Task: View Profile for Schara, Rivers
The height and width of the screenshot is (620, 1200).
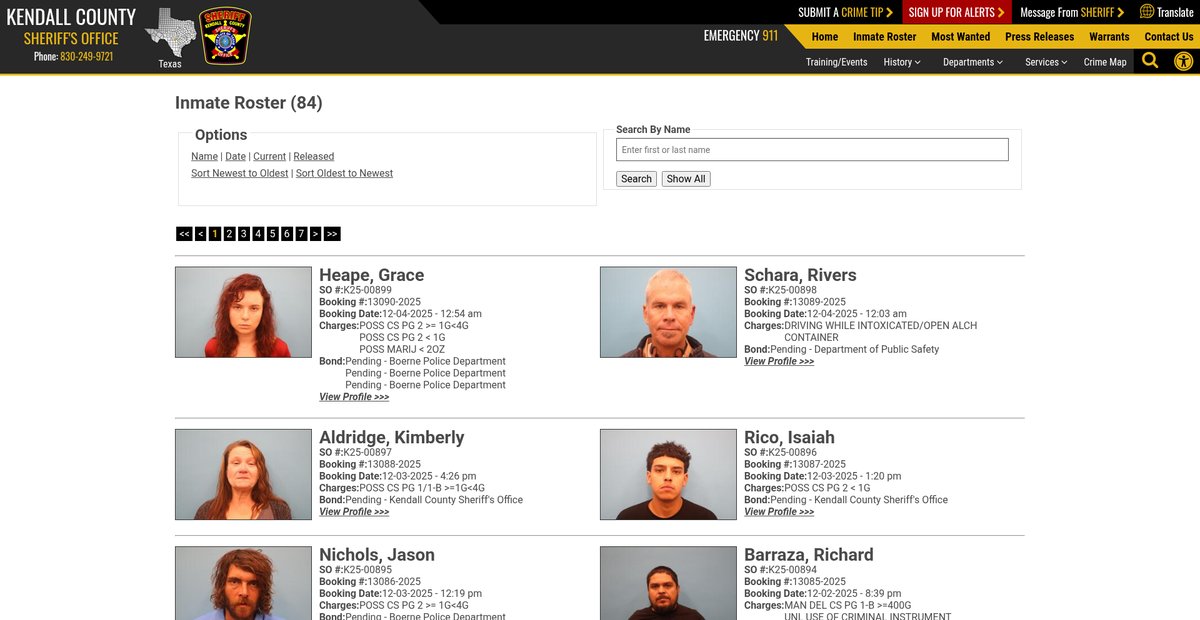Action: pos(779,361)
